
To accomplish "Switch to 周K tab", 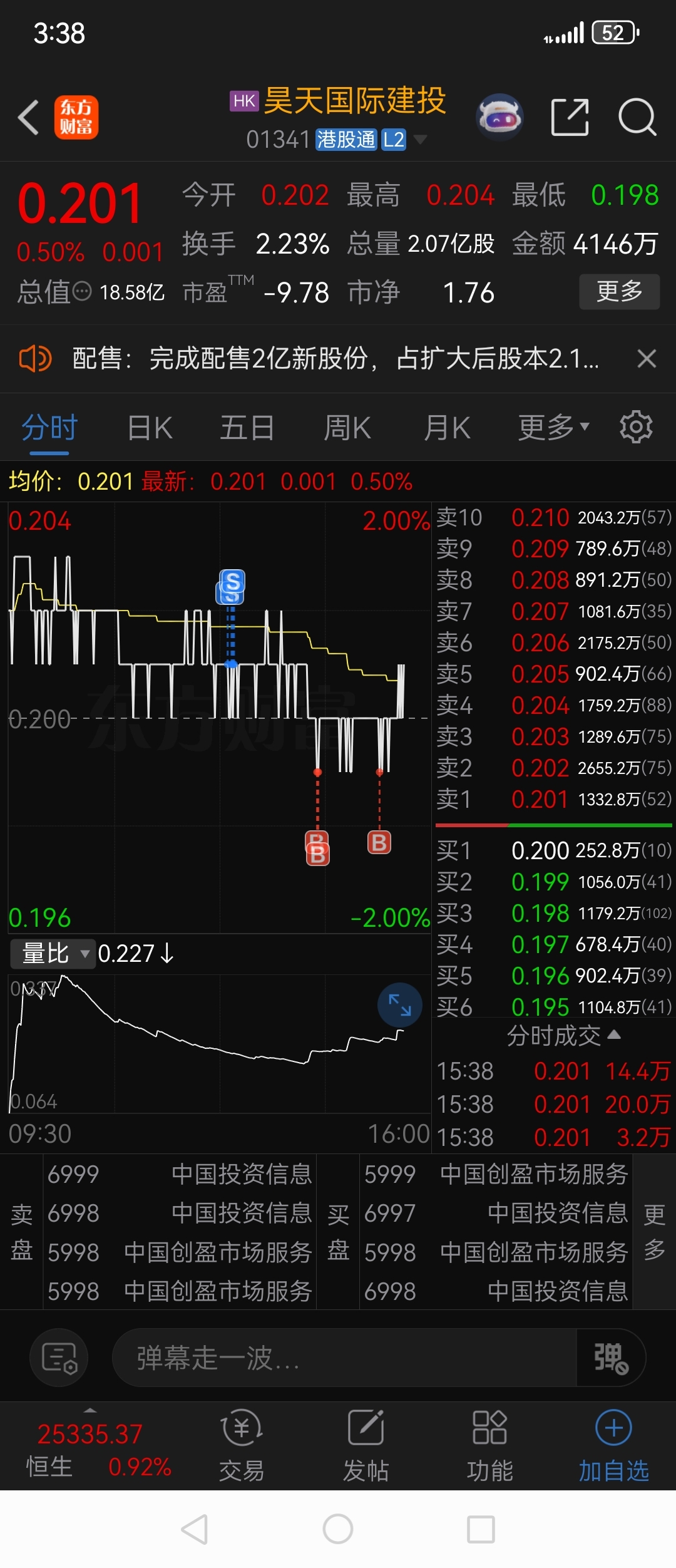I will click(347, 428).
